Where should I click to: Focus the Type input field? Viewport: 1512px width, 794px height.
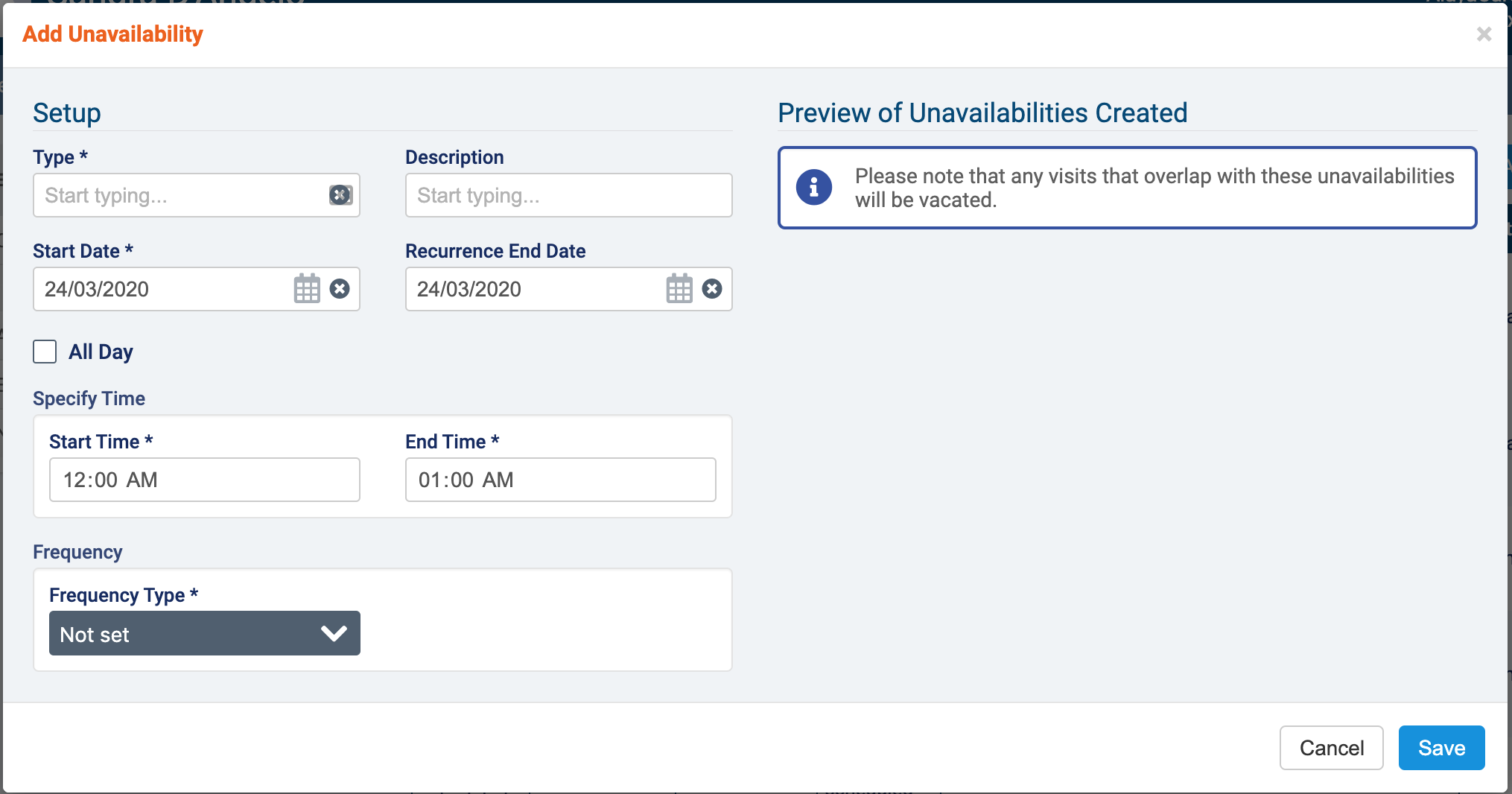click(179, 195)
